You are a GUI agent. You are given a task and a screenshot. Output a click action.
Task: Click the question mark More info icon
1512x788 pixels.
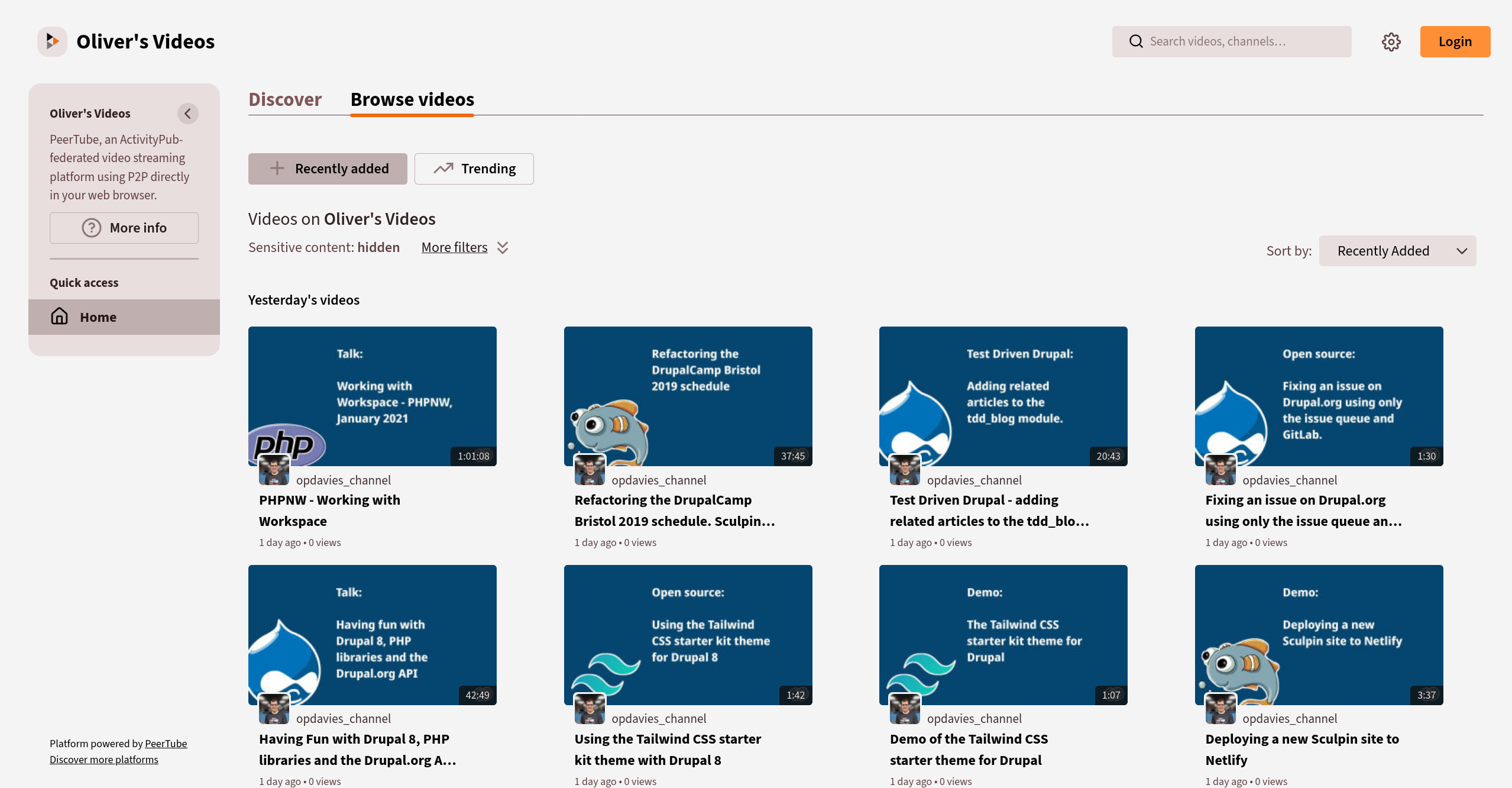pos(91,228)
